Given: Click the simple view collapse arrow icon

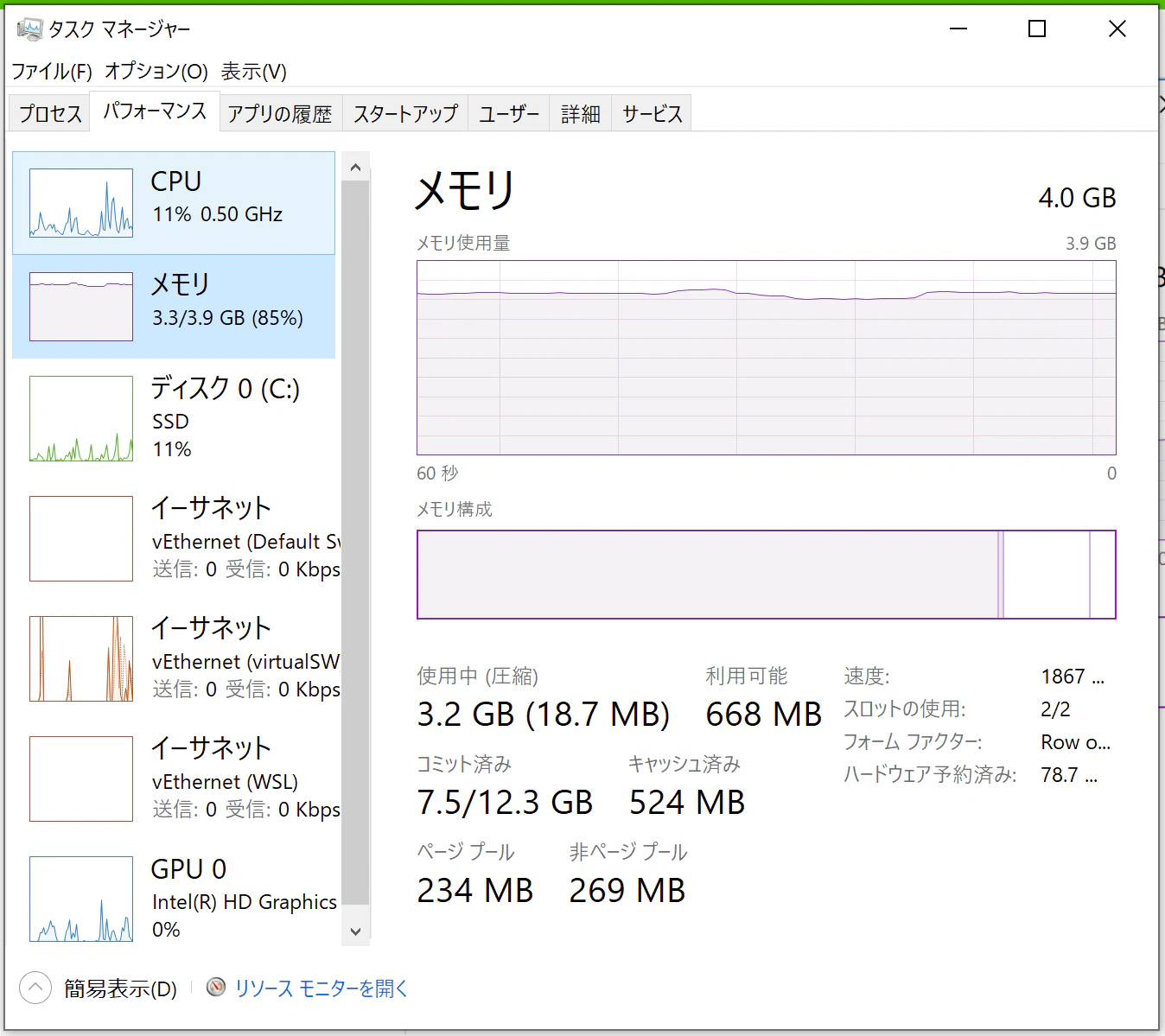Looking at the screenshot, I should pos(35,988).
